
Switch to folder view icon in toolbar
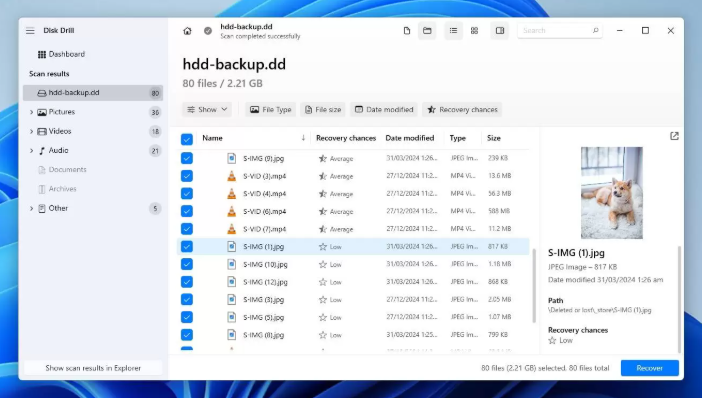click(x=427, y=30)
